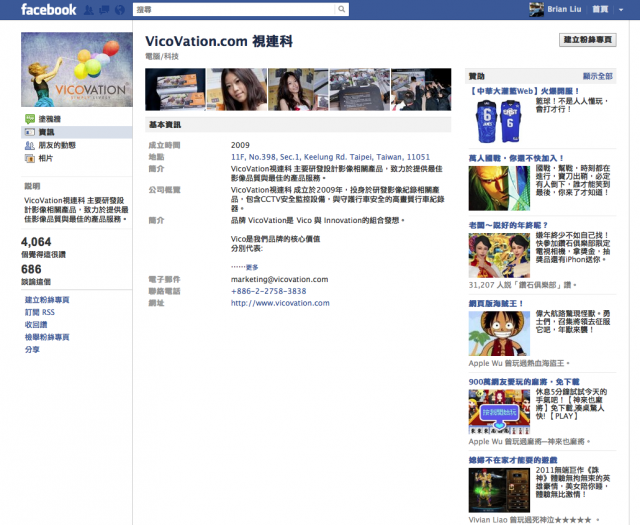Click the Friend Activity people icon
Screen dimensions: 640x525
pyautogui.click(x=30, y=145)
